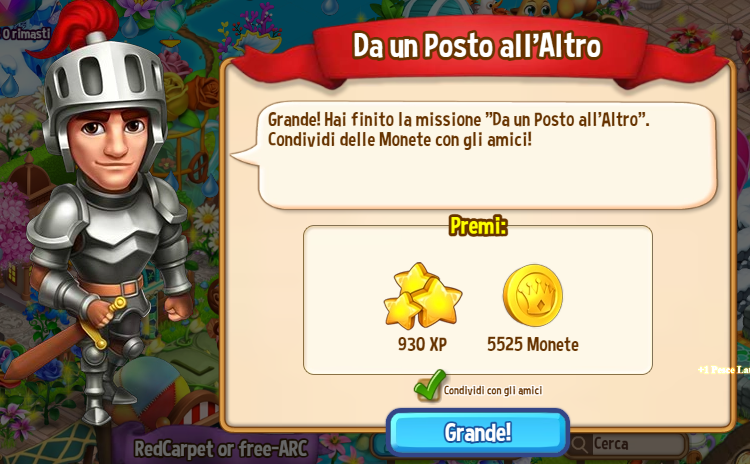Click the green checkmark icon
The image size is (750, 464).
430,385
